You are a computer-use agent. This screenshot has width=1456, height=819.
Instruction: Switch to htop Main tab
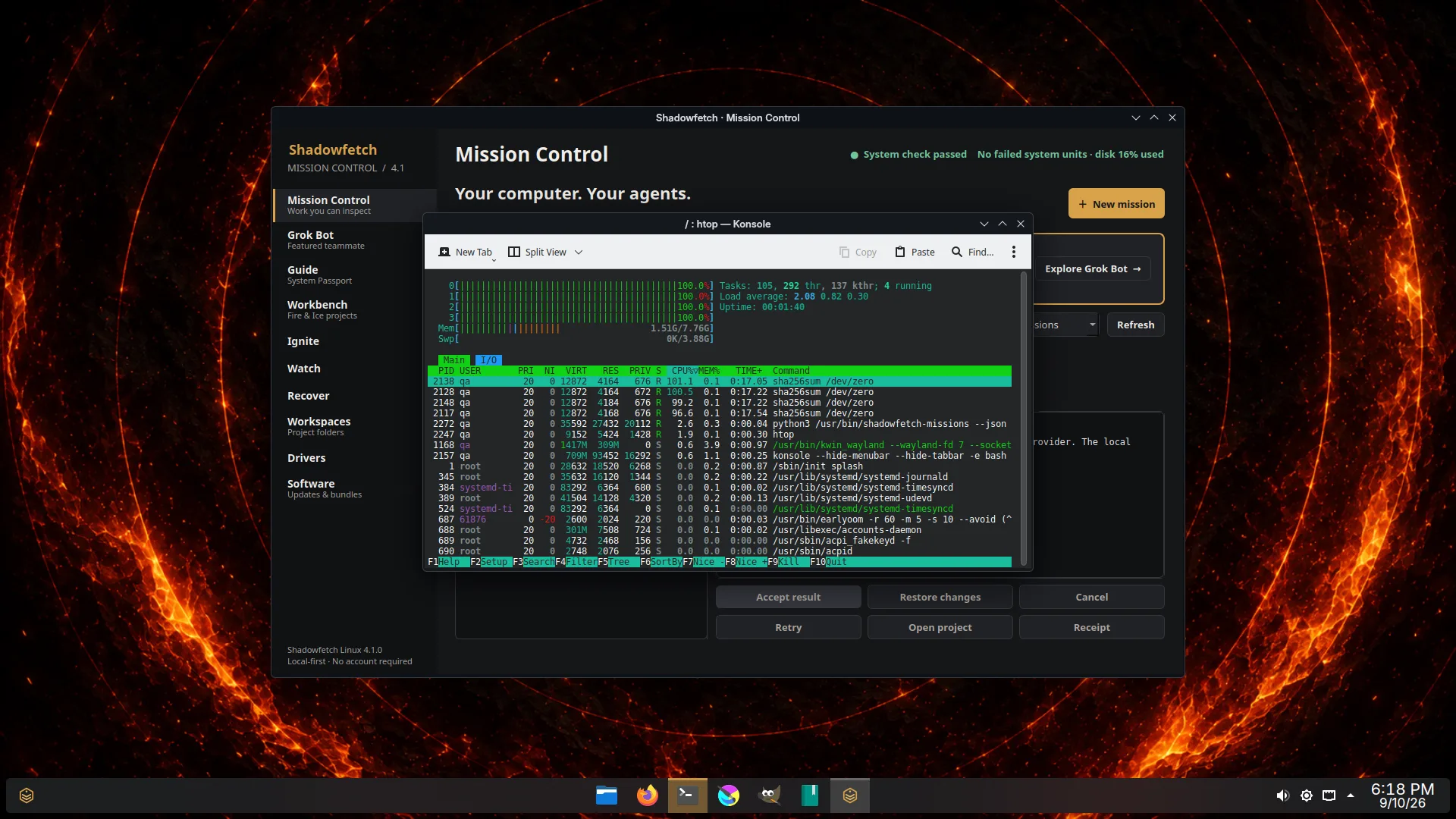(453, 360)
